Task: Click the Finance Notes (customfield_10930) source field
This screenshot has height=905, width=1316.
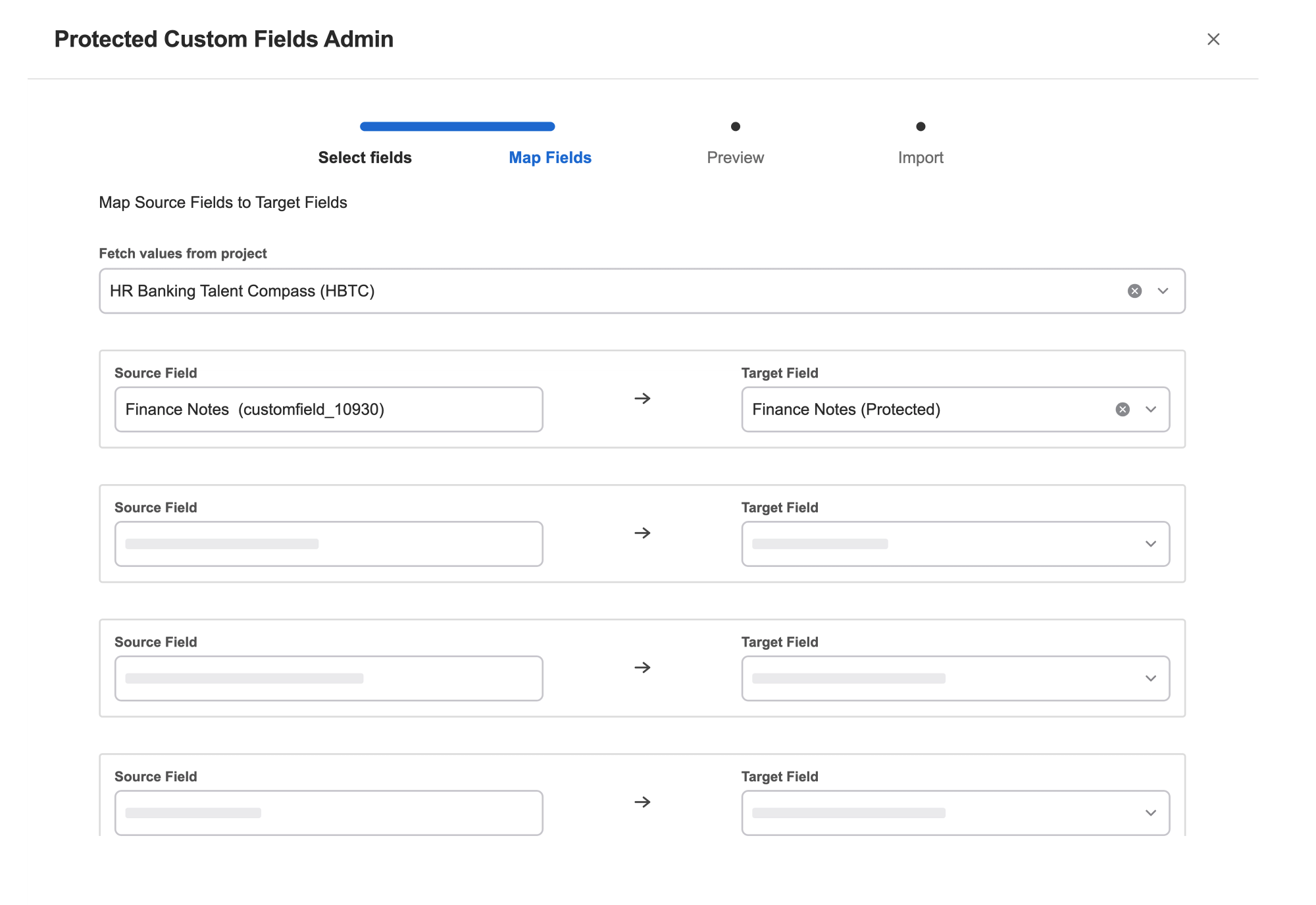Action: click(329, 409)
